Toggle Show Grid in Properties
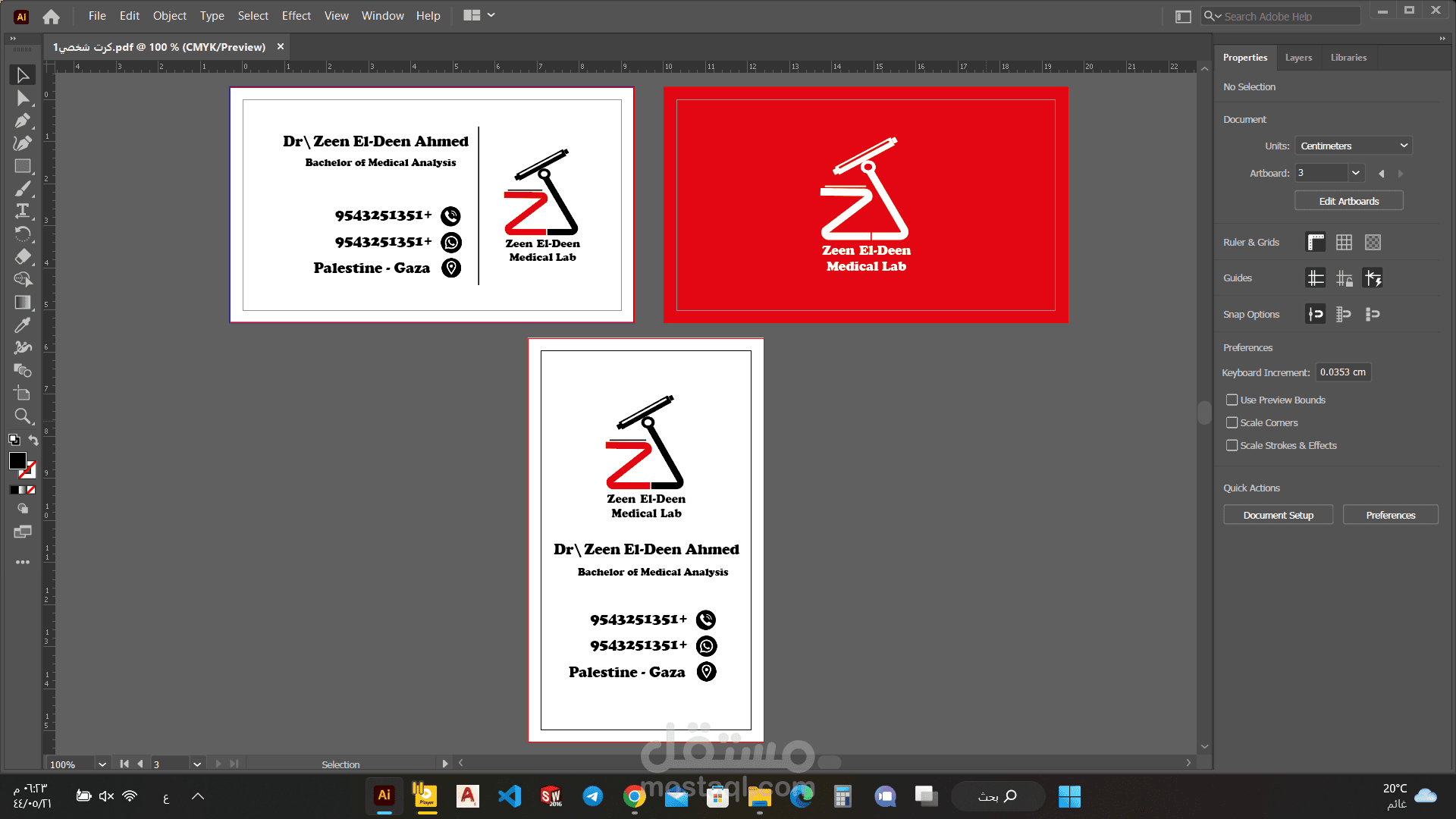 click(1344, 243)
